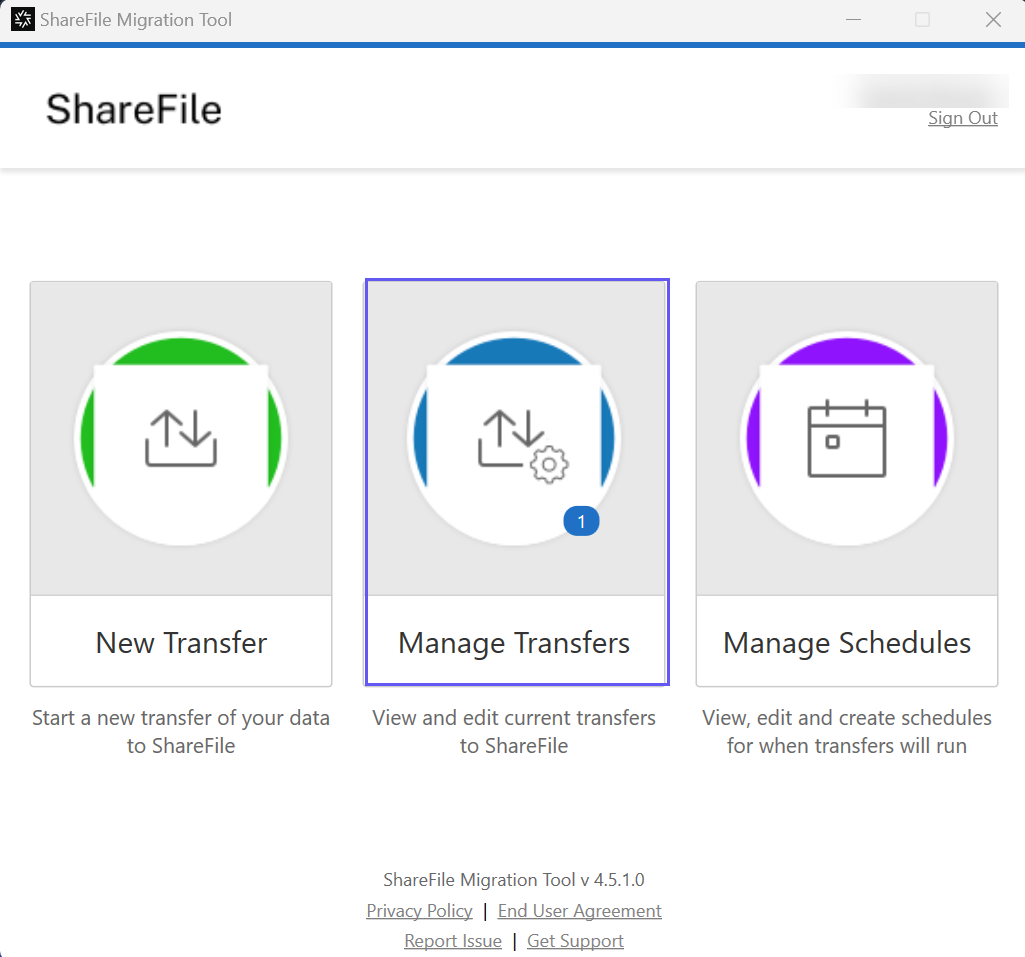Open Manage Transfers tile label
This screenshot has width=1025, height=957.
[514, 643]
